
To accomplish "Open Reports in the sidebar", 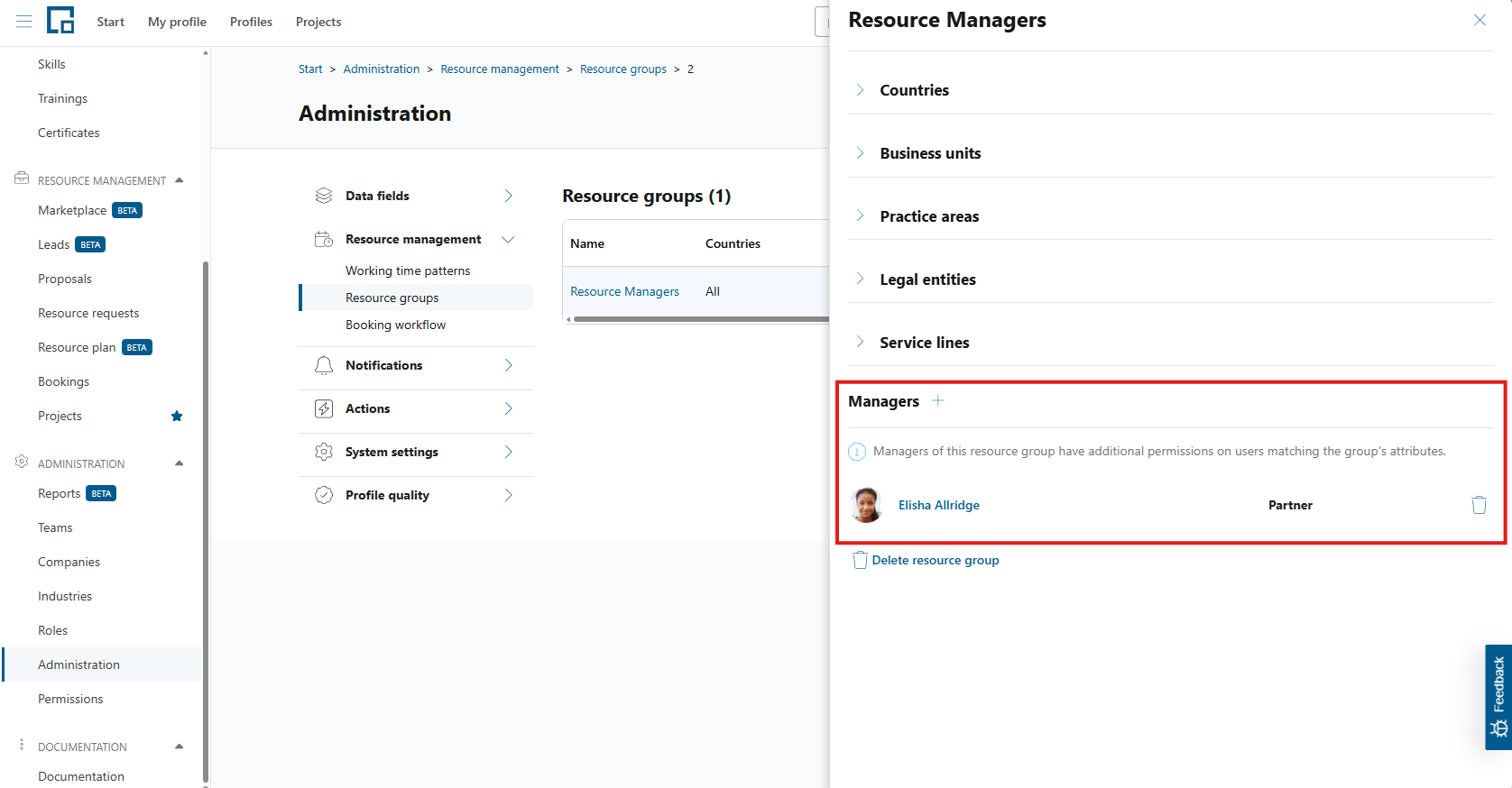I will click(59, 493).
